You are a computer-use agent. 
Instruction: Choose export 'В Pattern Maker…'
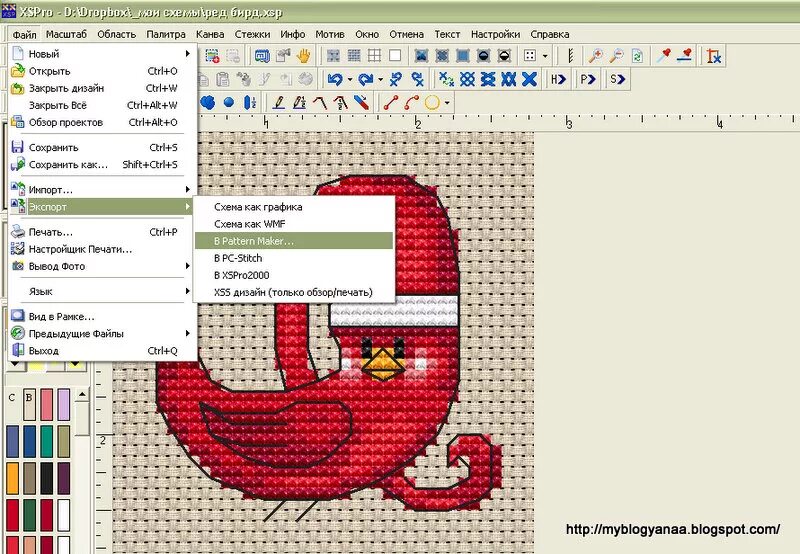[x=294, y=241]
